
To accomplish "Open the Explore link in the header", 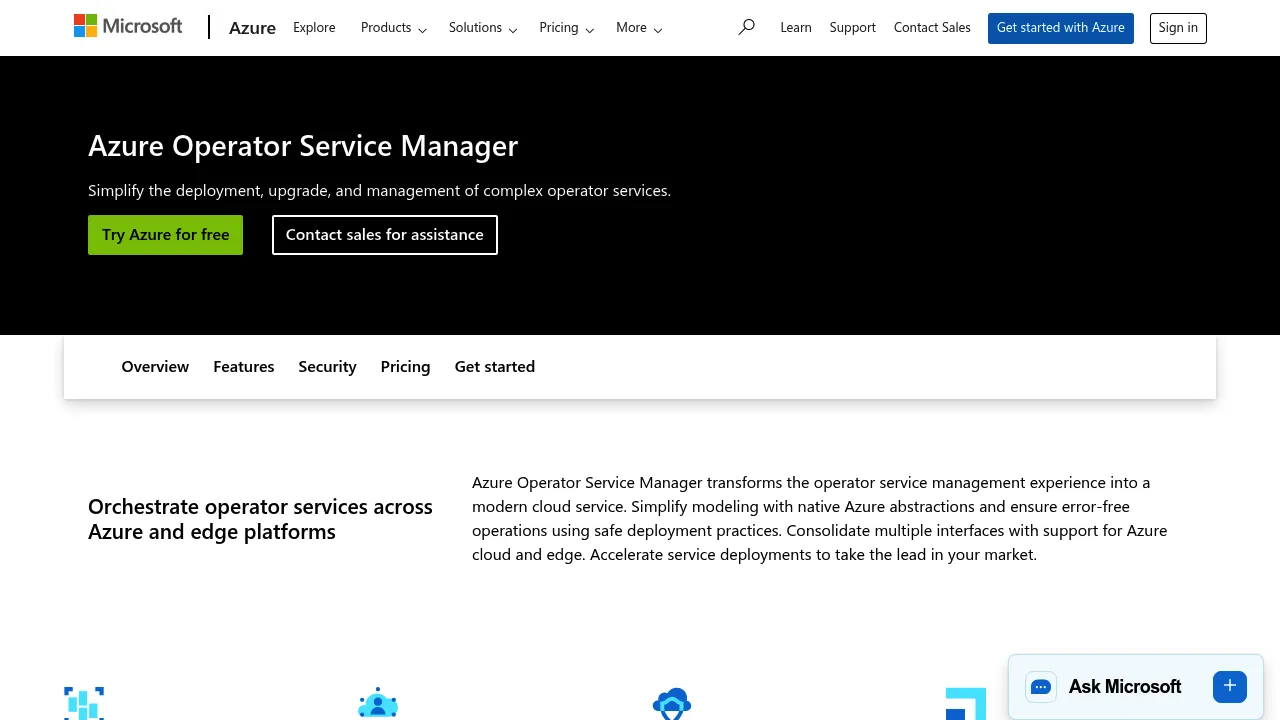I will [314, 28].
